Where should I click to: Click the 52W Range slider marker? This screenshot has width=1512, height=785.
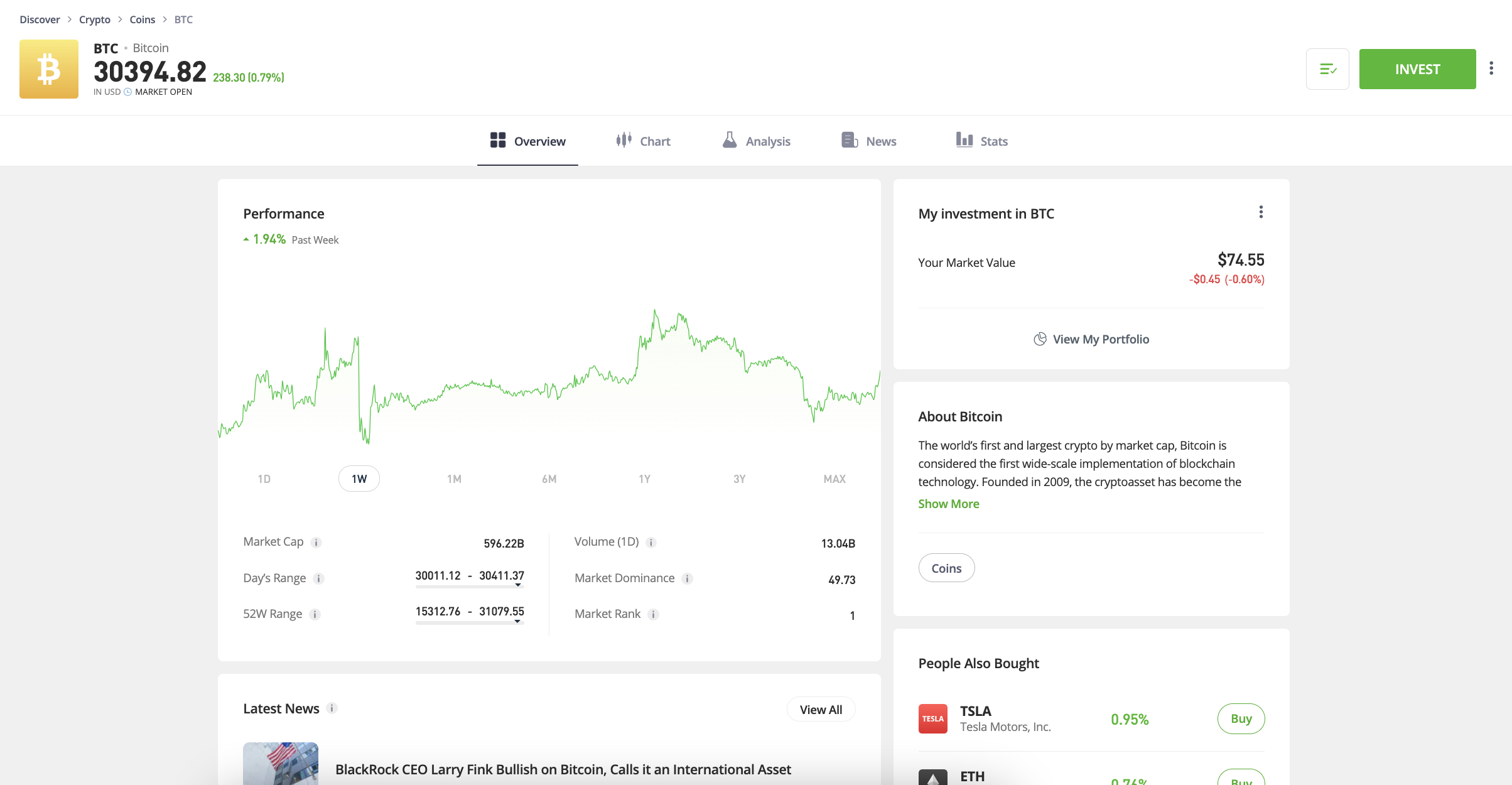coord(517,622)
